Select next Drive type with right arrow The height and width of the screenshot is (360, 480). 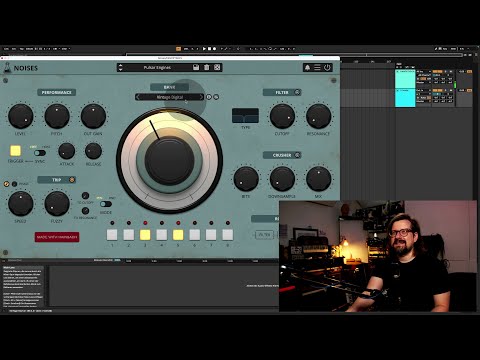point(201,97)
